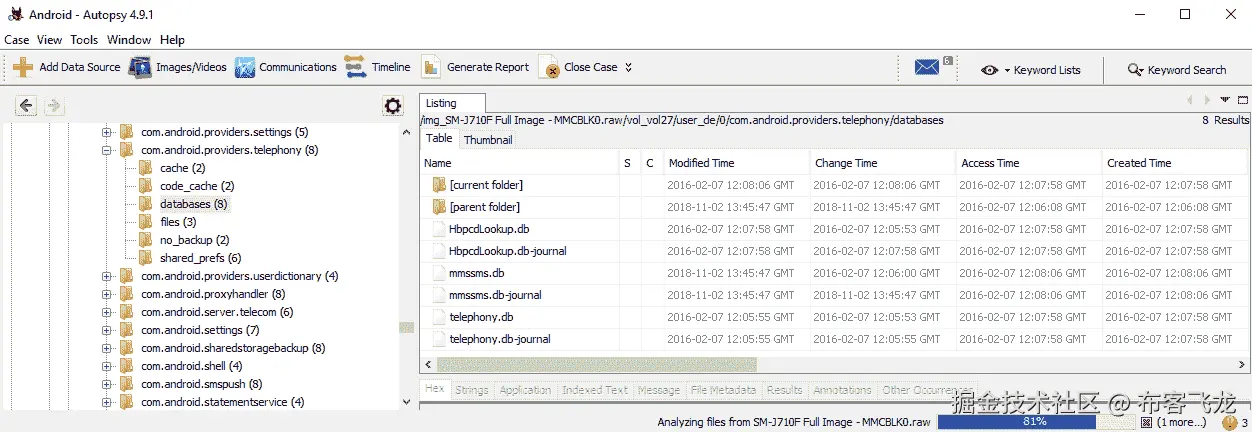Image resolution: width=1252 pixels, height=432 pixels.
Task: Expand the com.android.shell node
Action: [107, 366]
